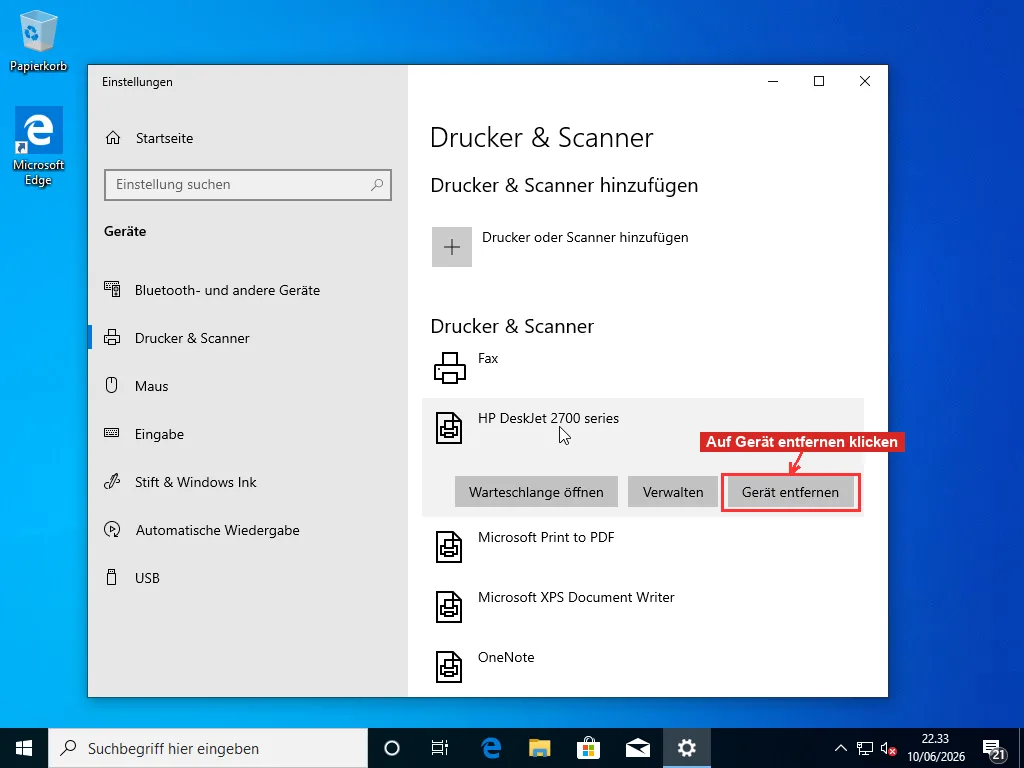Viewport: 1024px width, 768px height.
Task: Click Gerät entfernen button
Action: [x=790, y=492]
